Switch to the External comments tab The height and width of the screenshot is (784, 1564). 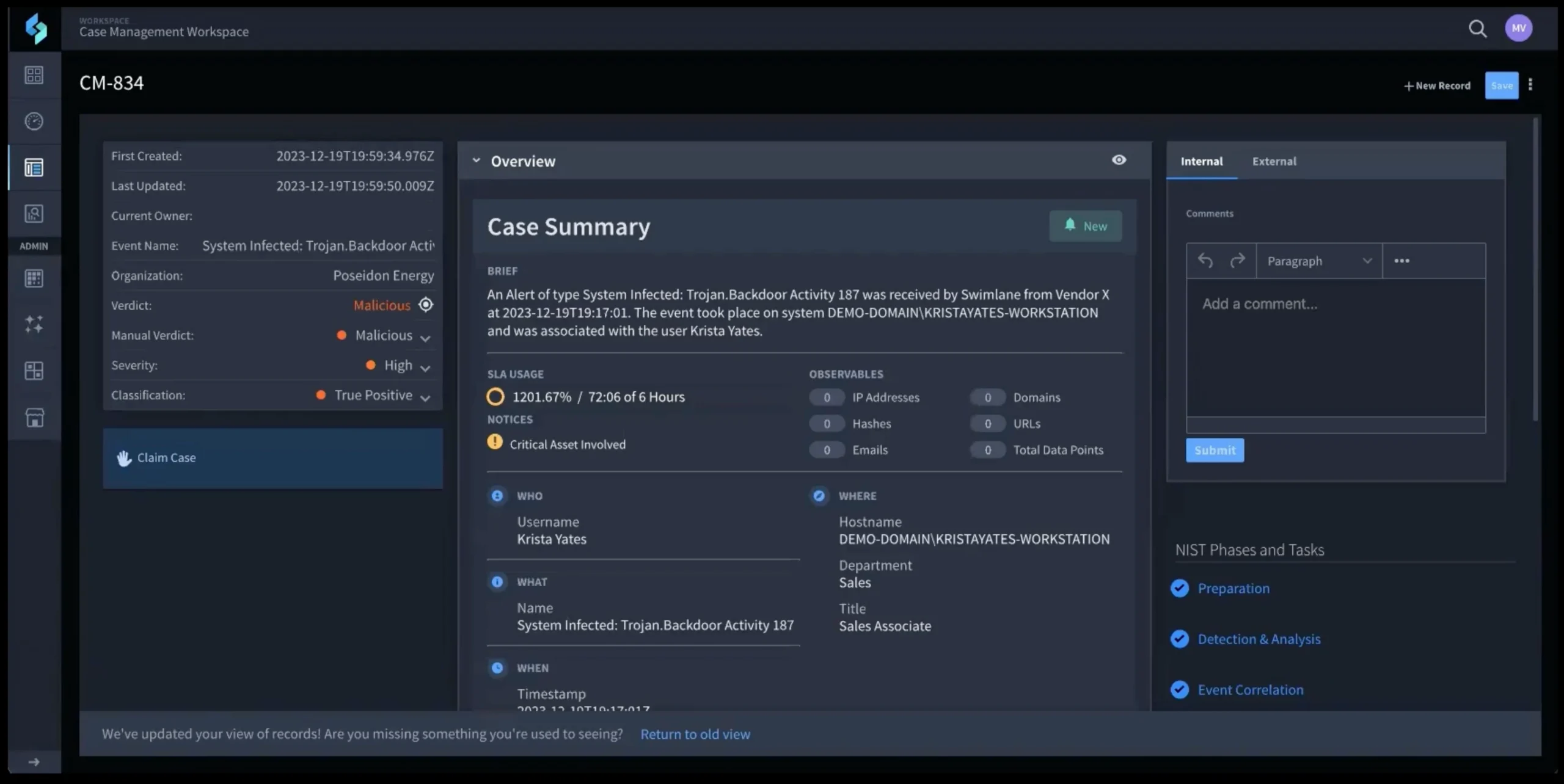click(x=1274, y=161)
